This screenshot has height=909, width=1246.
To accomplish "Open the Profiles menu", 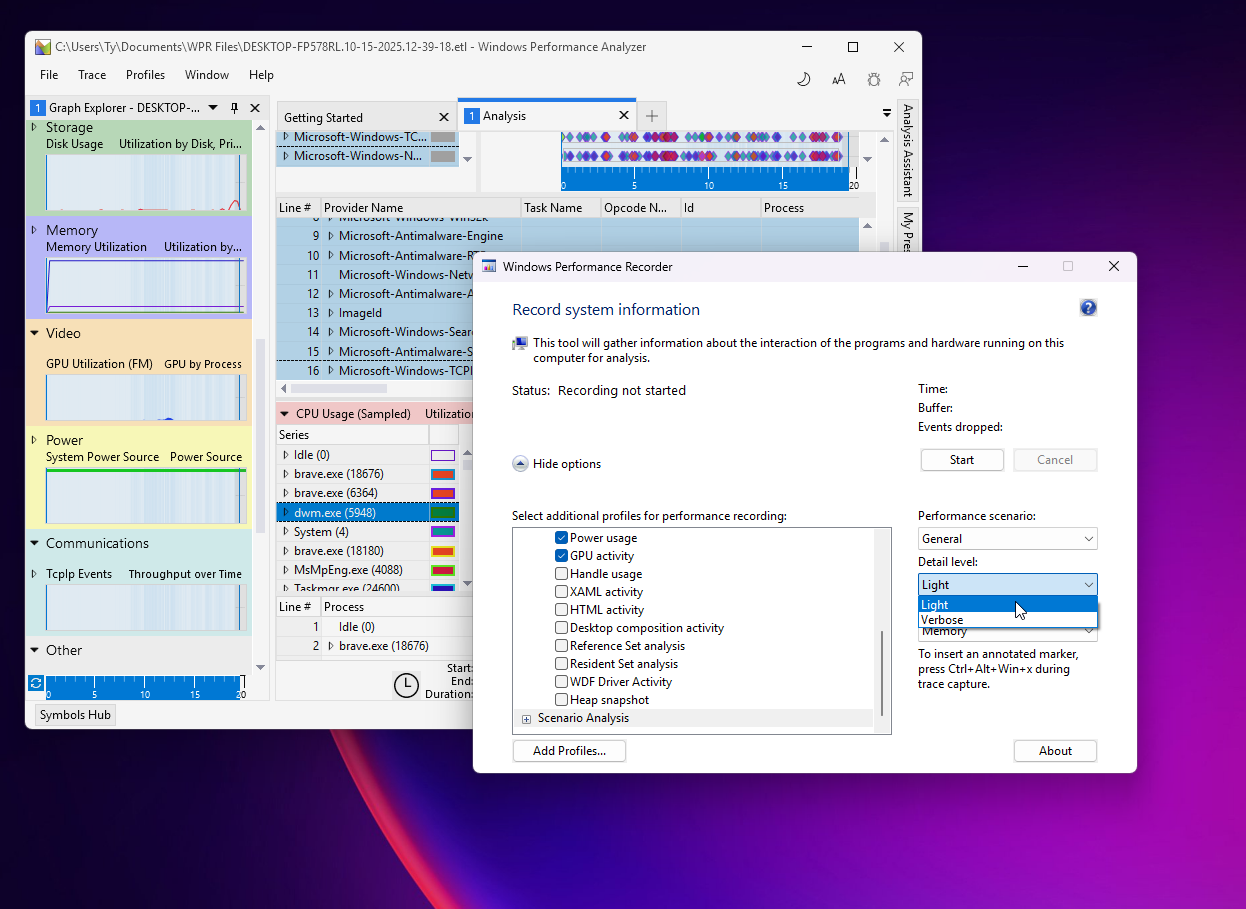I will point(145,75).
